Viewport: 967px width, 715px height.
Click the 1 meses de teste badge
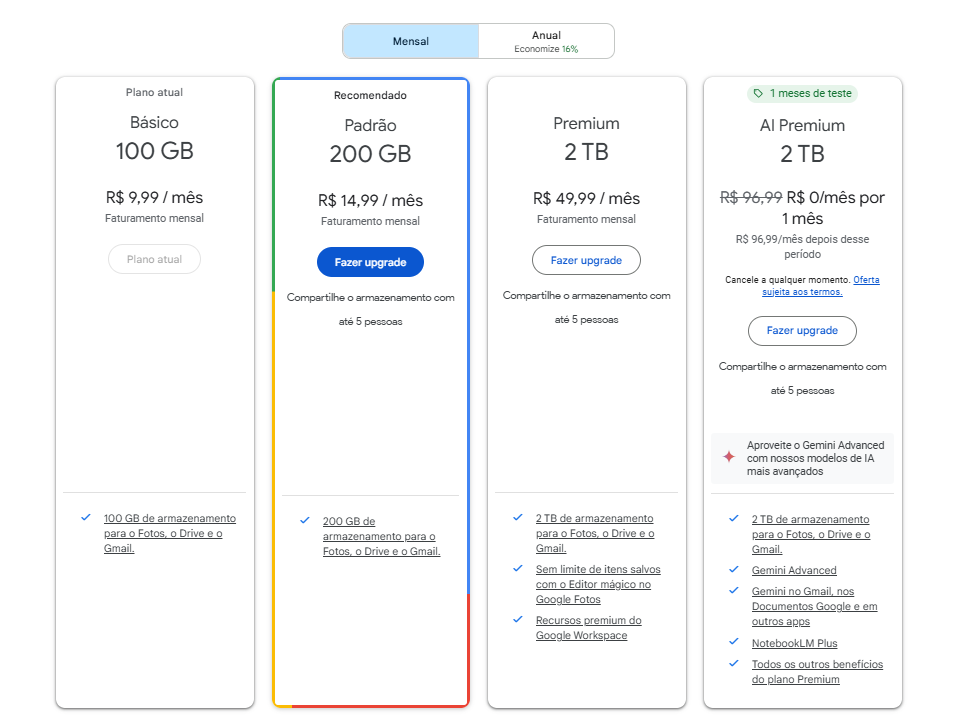(802, 93)
